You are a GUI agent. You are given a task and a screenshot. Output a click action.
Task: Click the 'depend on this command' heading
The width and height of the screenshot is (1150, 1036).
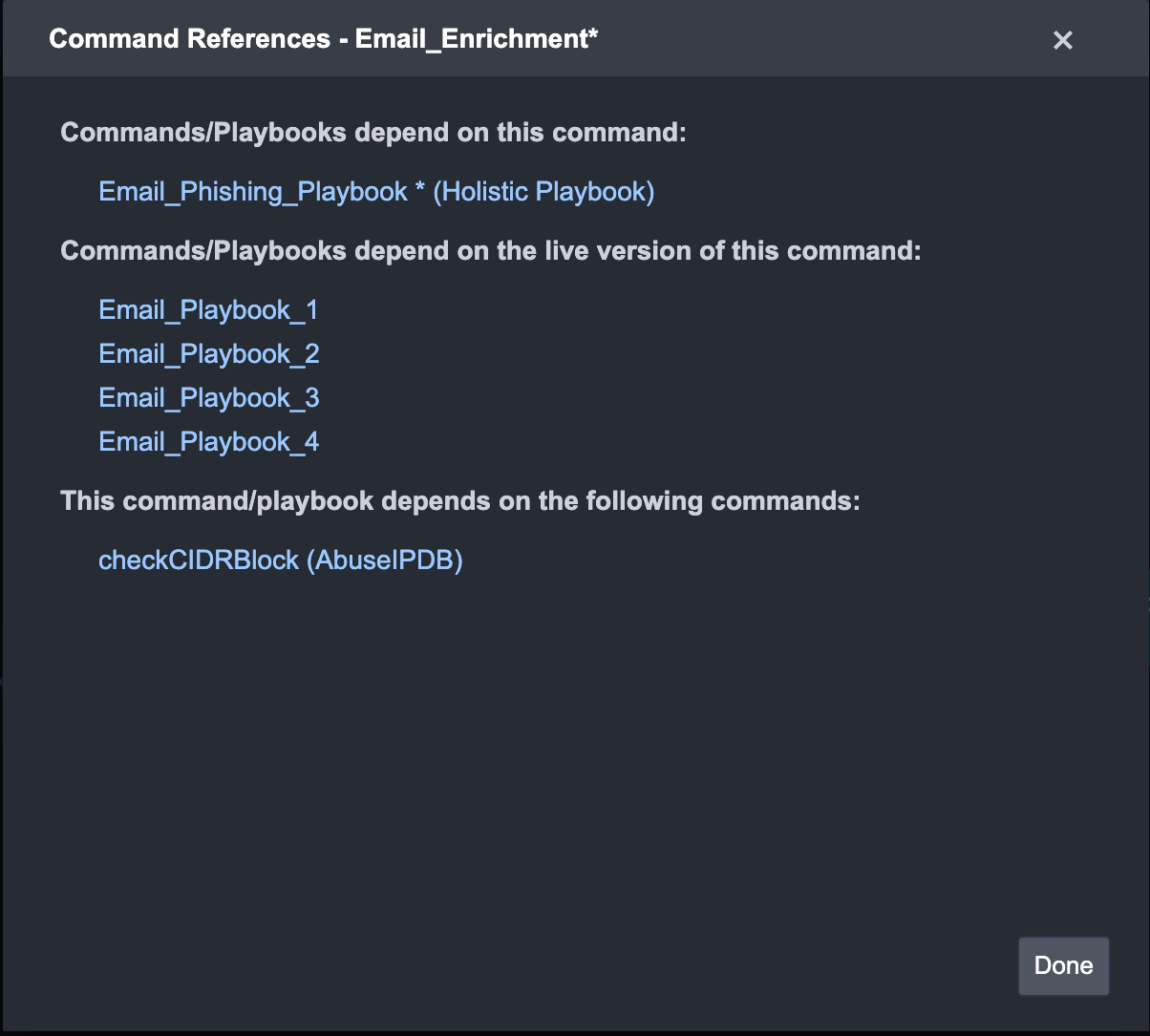(x=373, y=132)
